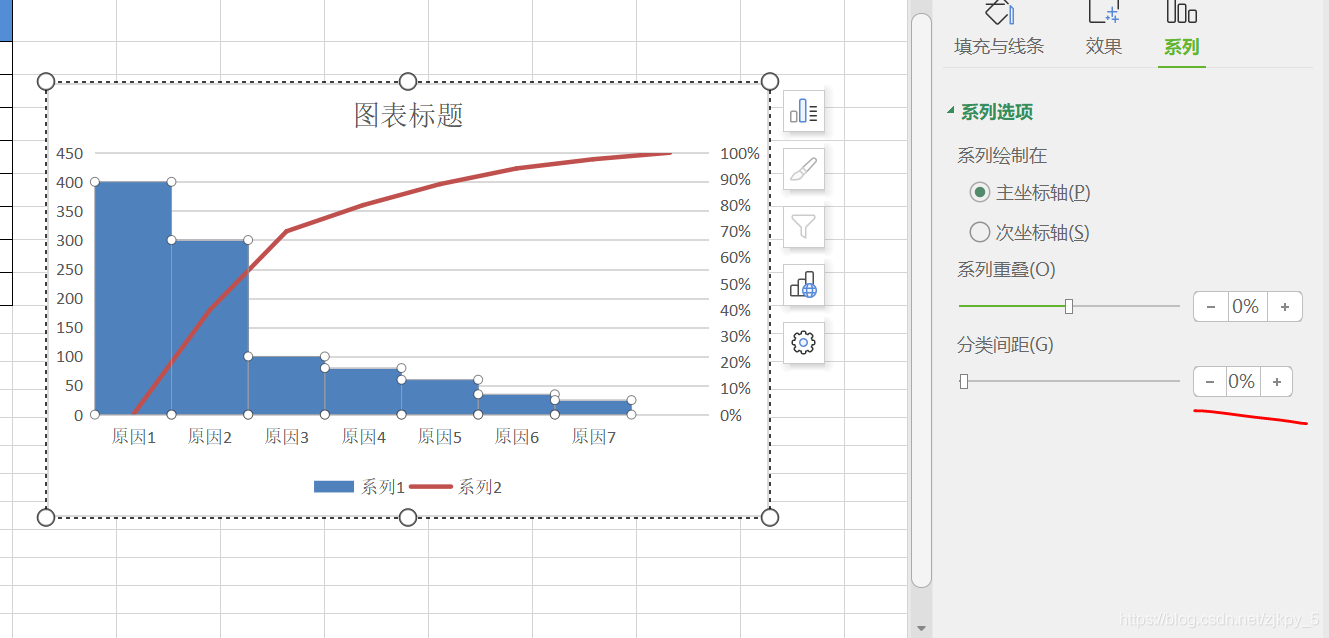Click the gap width 0% value field
Viewport: 1329px width, 638px height.
point(1242,382)
